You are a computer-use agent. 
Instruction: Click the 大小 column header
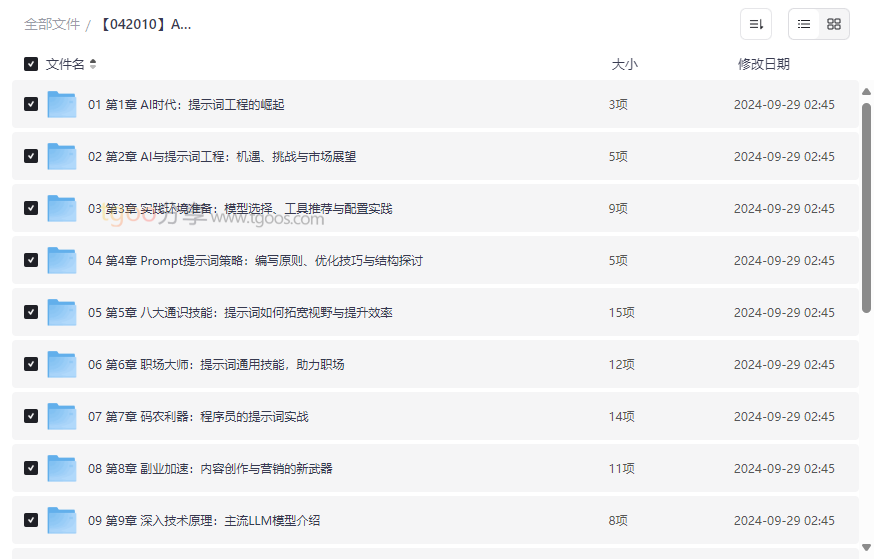tap(624, 64)
